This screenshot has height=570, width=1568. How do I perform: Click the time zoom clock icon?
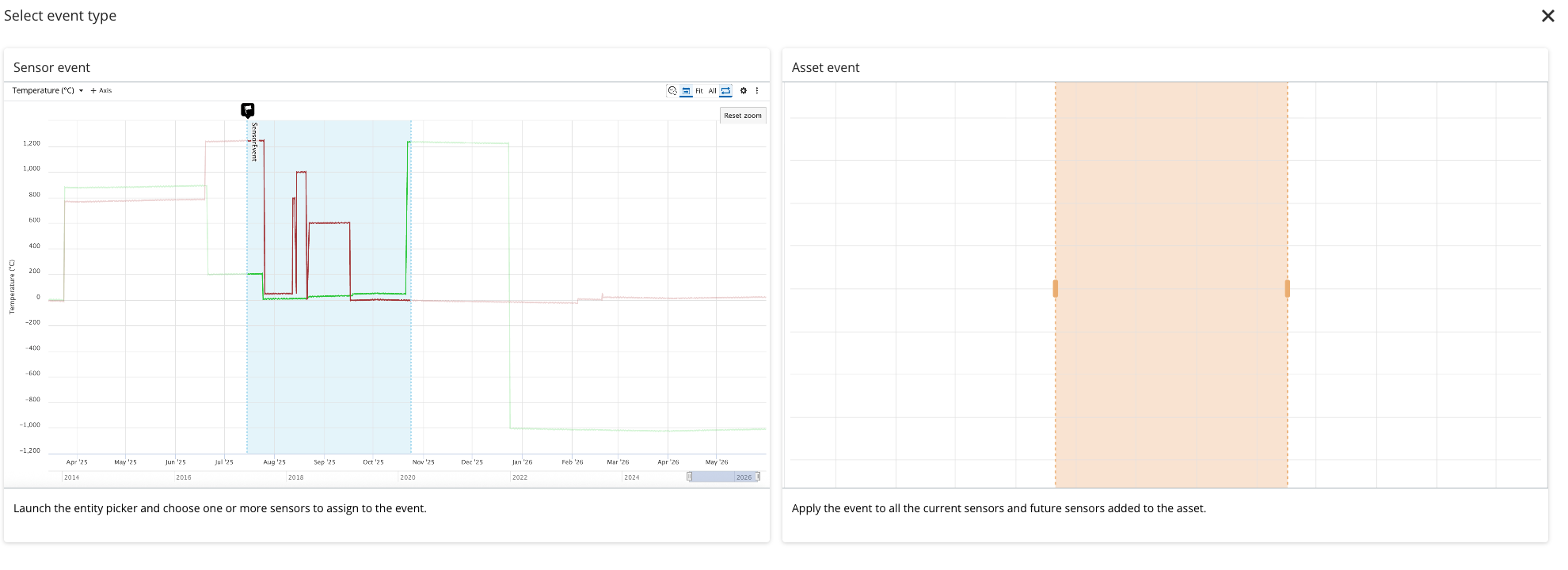point(672,91)
